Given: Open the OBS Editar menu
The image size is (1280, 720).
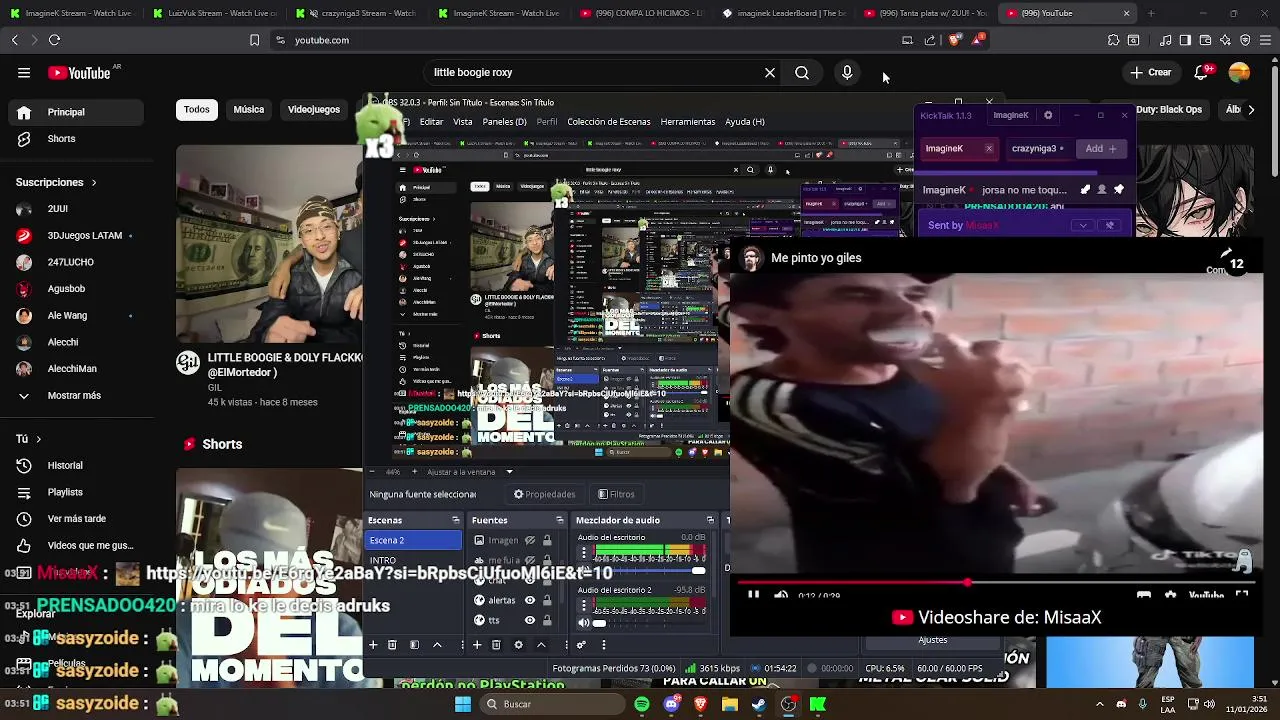Looking at the screenshot, I should click(x=431, y=122).
